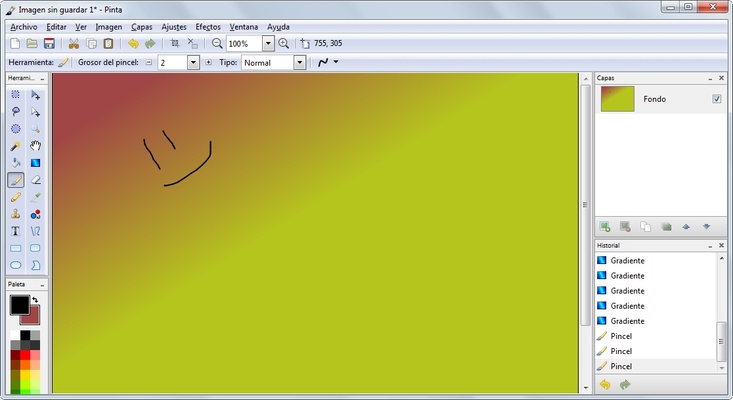
Task: Click the New image icon
Action: [x=15, y=43]
